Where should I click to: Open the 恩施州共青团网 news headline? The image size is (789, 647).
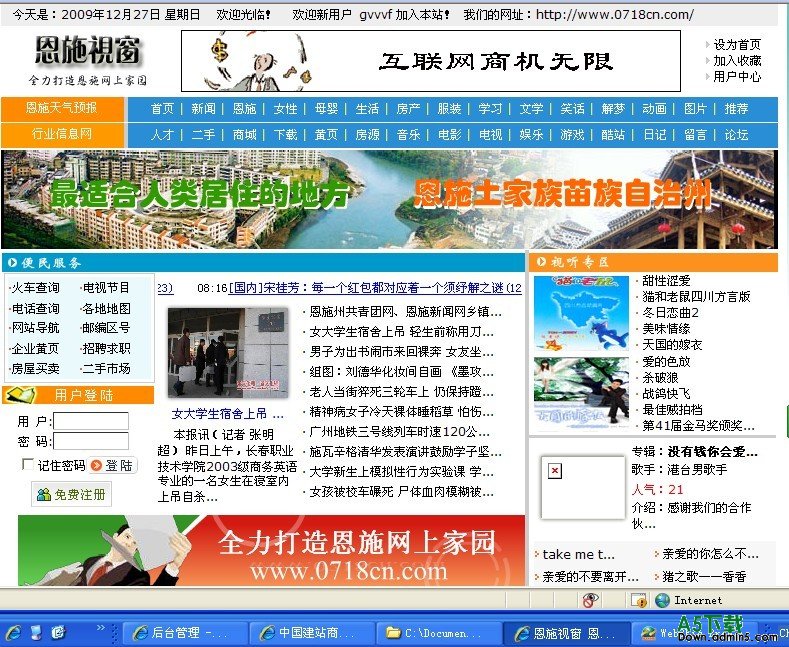406,312
